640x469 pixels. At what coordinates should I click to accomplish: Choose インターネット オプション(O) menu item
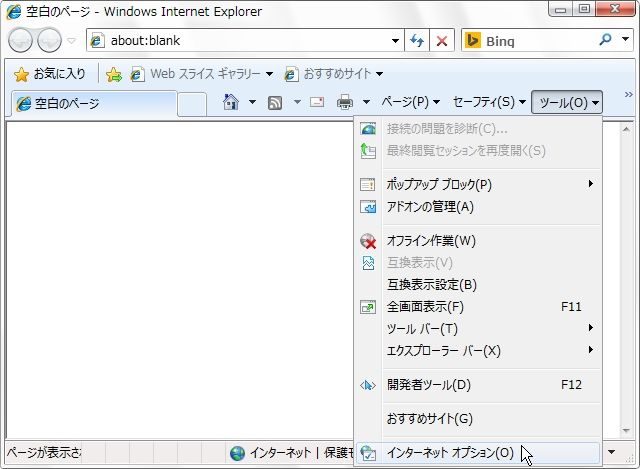coord(478,453)
